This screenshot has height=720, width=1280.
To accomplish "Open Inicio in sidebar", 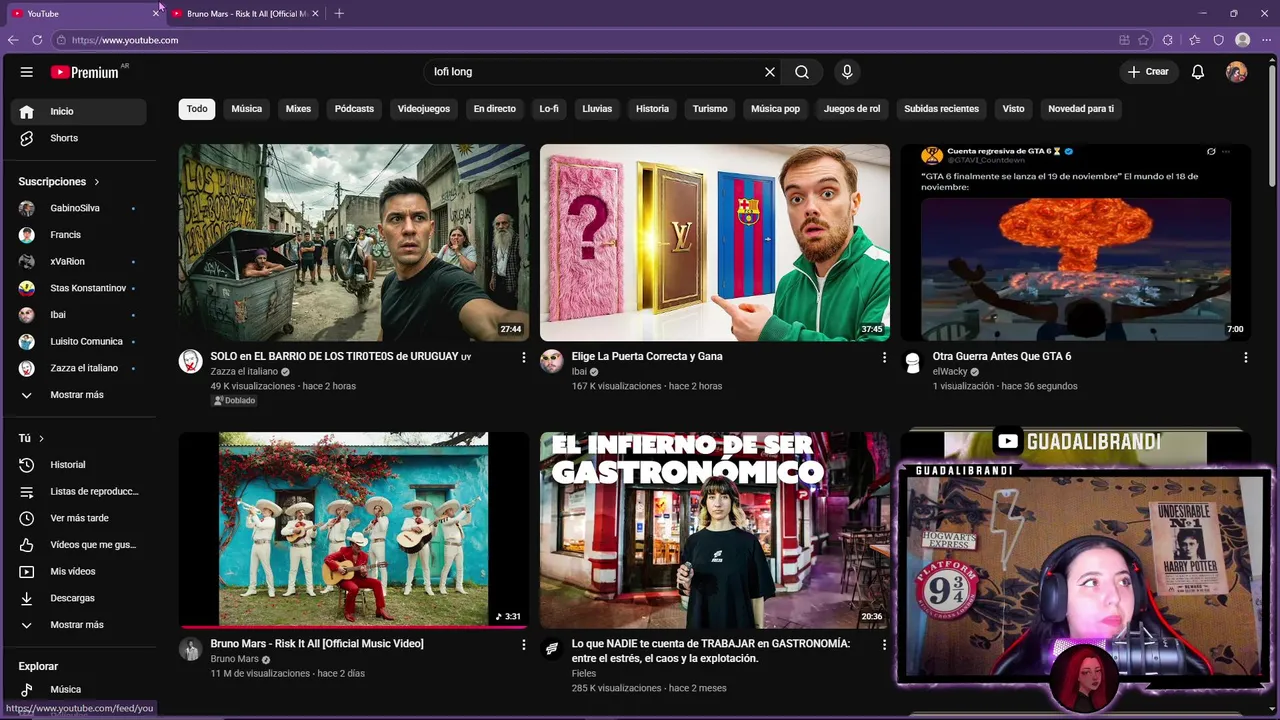I will (x=80, y=111).
